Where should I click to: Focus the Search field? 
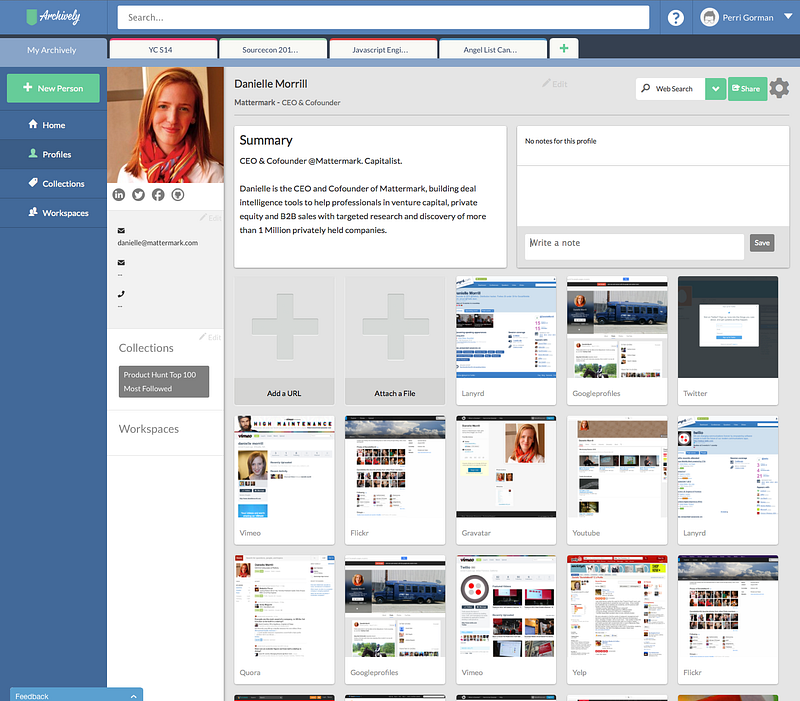click(383, 17)
